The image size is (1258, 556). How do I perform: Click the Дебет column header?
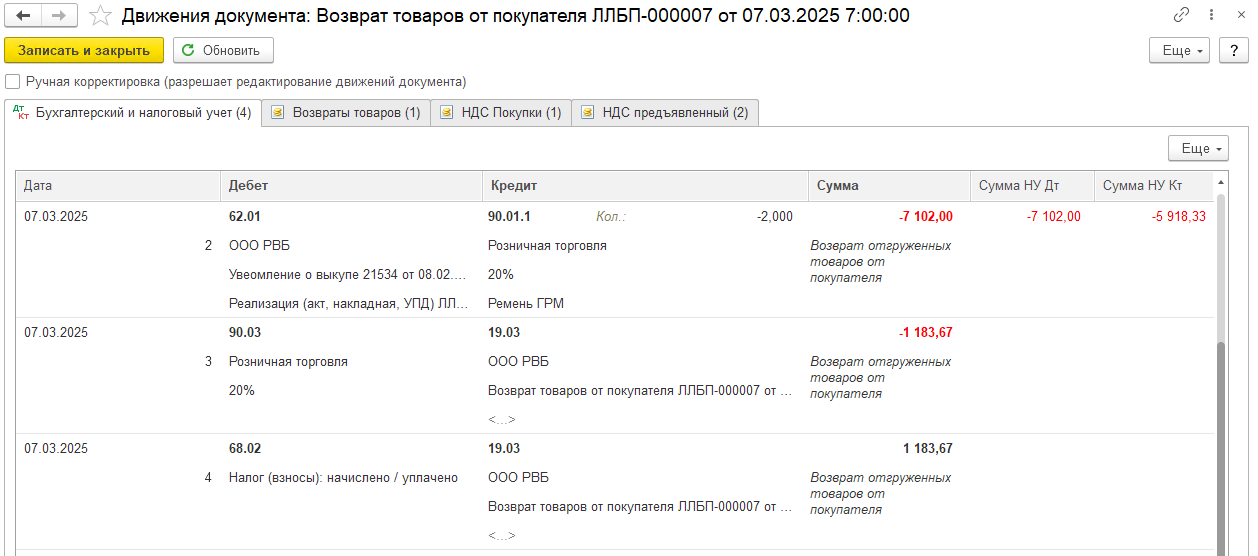tap(350, 186)
